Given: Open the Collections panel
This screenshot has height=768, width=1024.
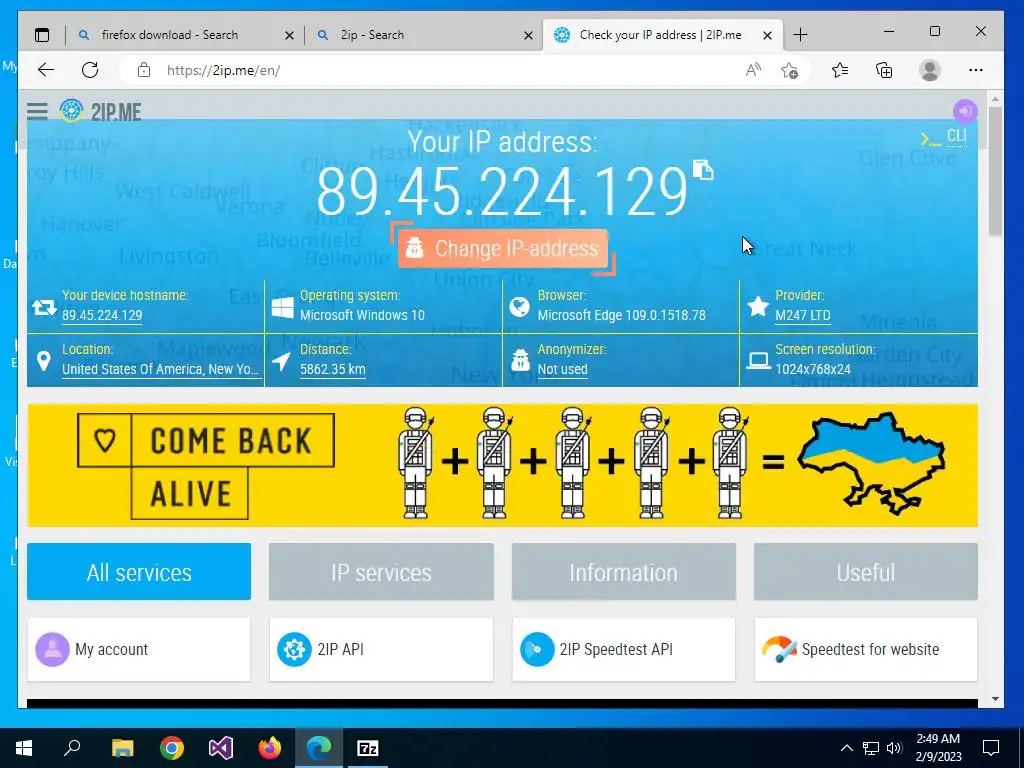Looking at the screenshot, I should (x=884, y=70).
